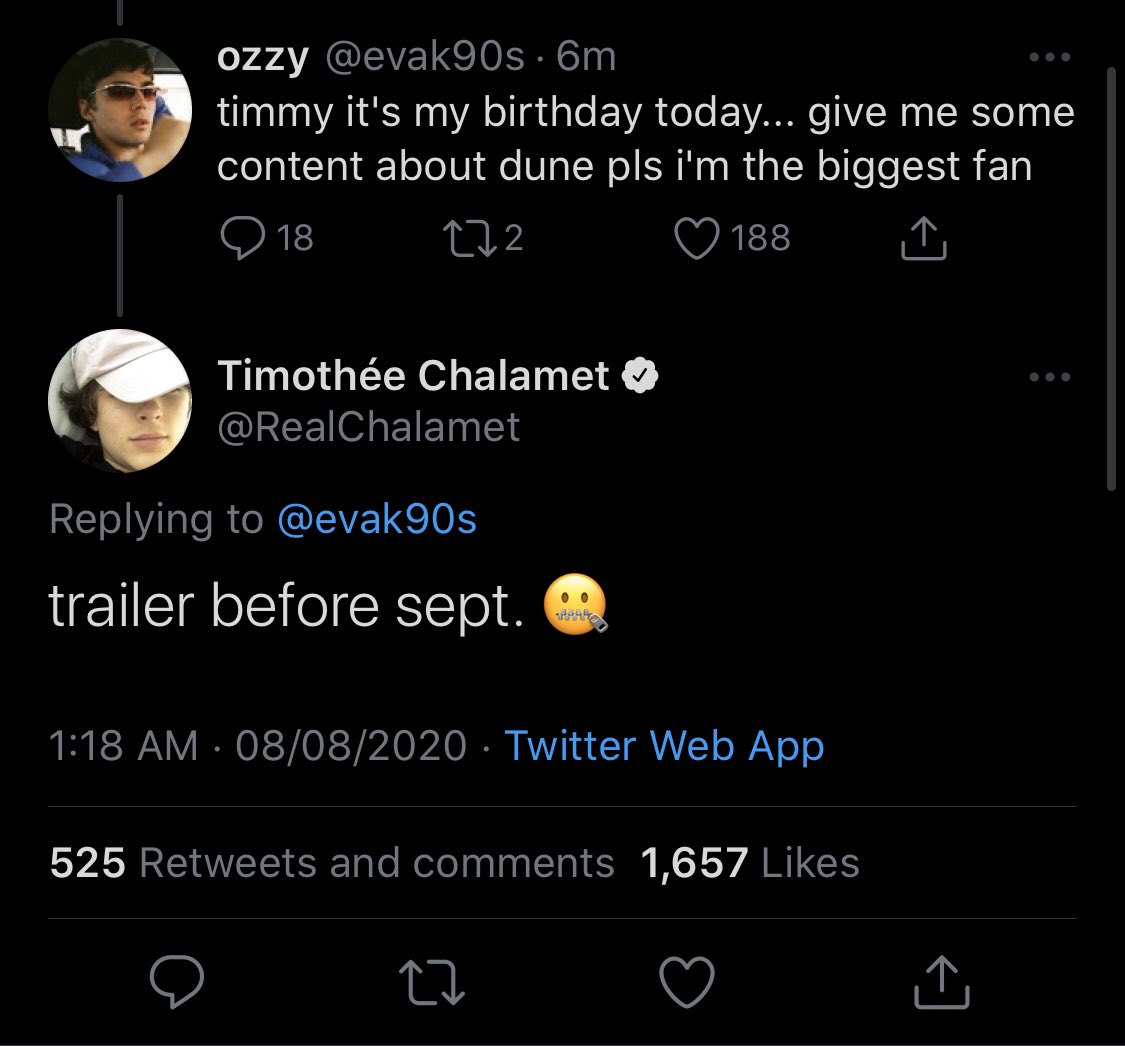Click the tweet timestamp 1:18 AM · 08/08/2020
The image size is (1125, 1046).
tap(257, 746)
